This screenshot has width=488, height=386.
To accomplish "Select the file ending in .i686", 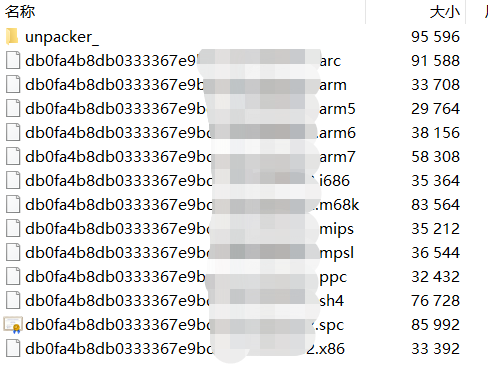I will (187, 181).
